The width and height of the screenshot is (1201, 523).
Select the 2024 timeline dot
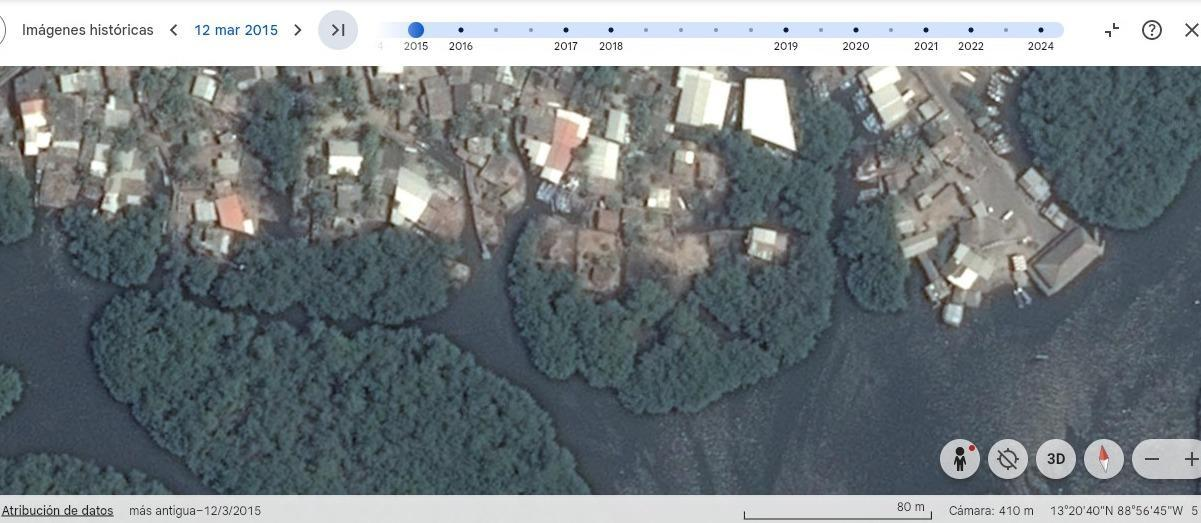1041,30
